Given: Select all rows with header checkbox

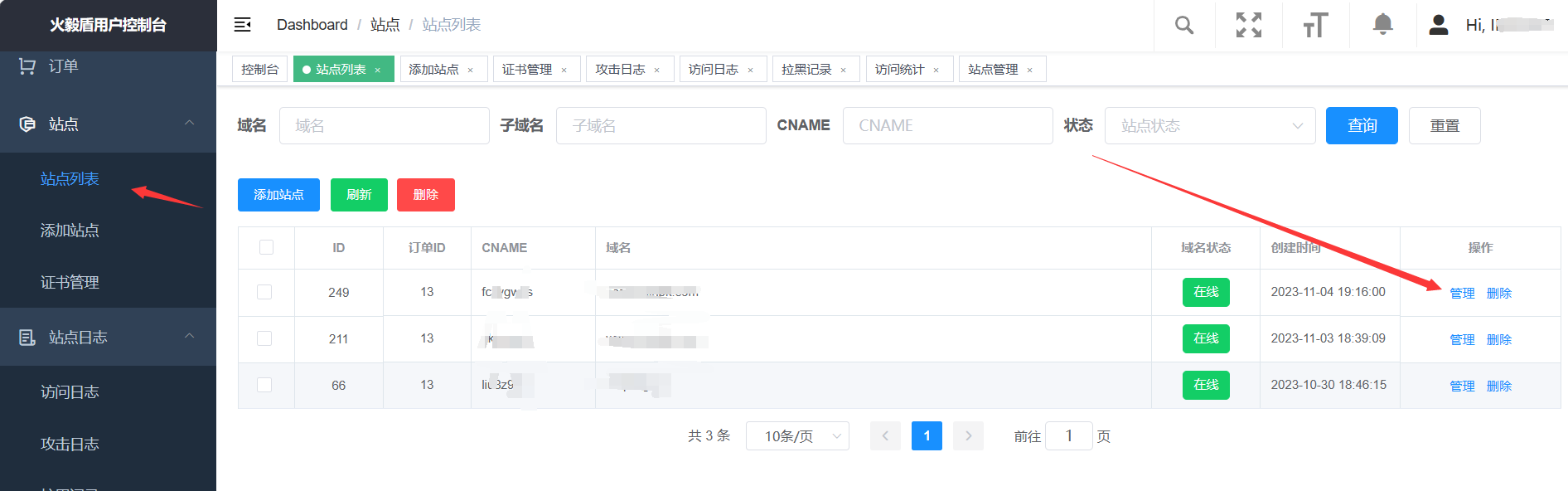Looking at the screenshot, I should coord(266,247).
